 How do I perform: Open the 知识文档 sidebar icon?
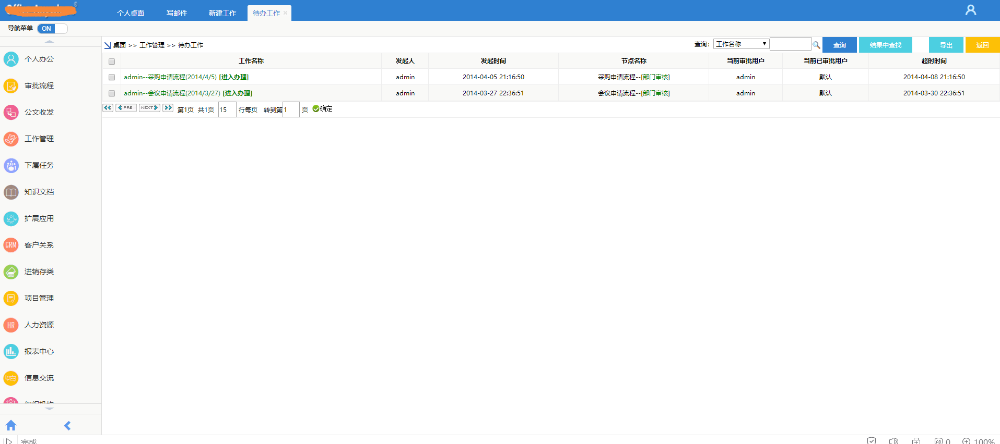tap(11, 192)
